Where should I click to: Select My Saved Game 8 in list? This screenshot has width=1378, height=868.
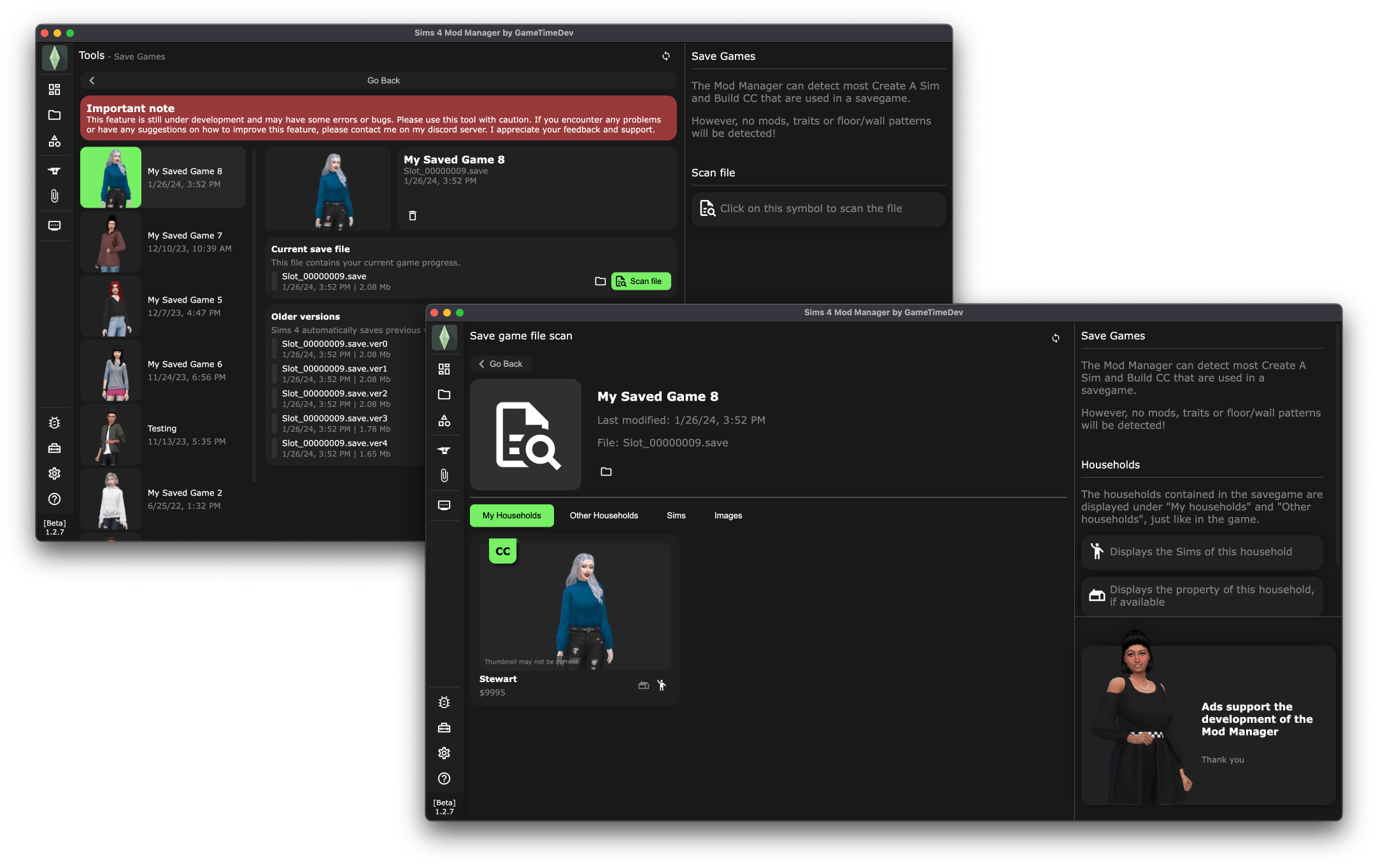coord(163,178)
